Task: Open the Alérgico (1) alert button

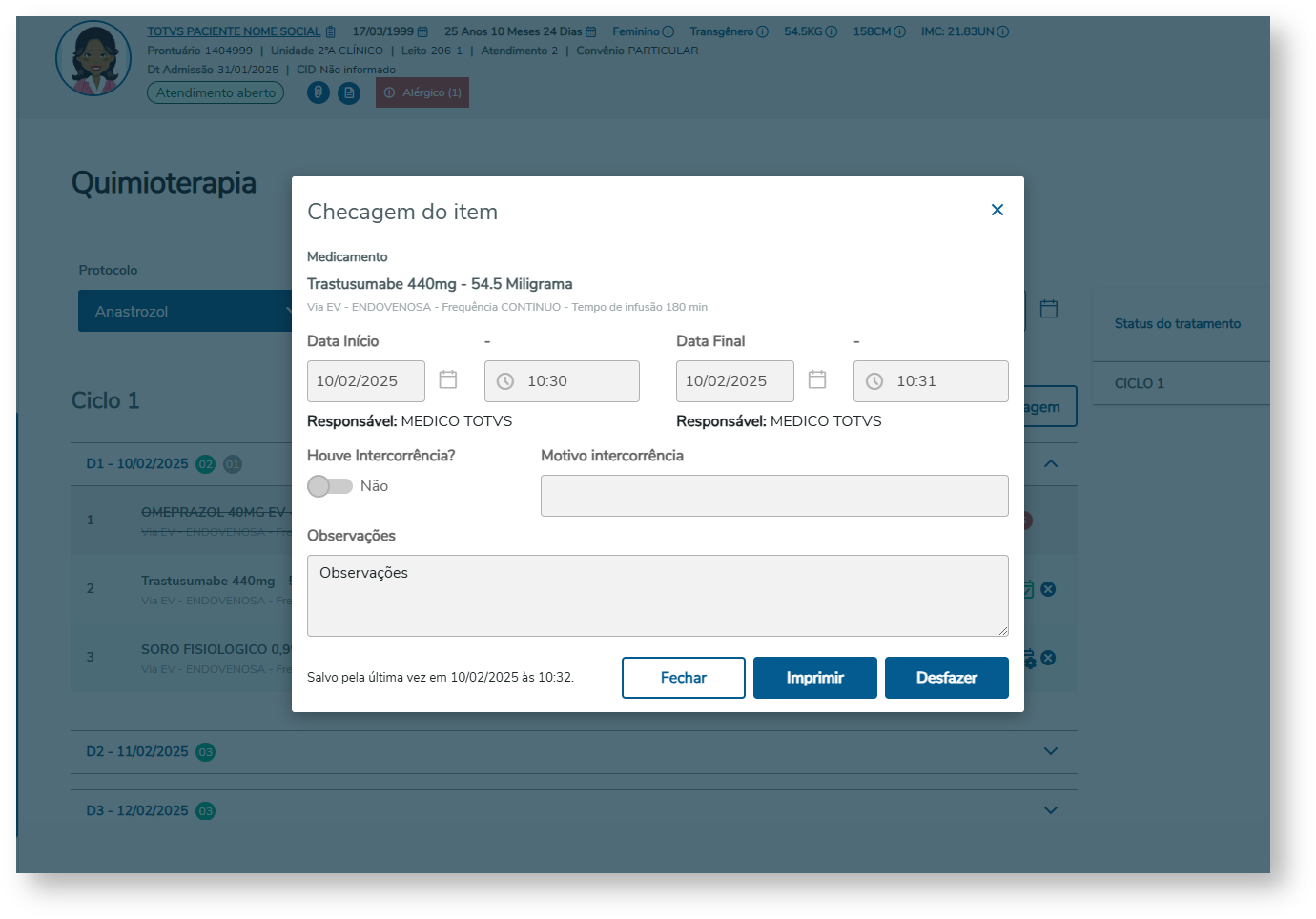Action: click(422, 92)
